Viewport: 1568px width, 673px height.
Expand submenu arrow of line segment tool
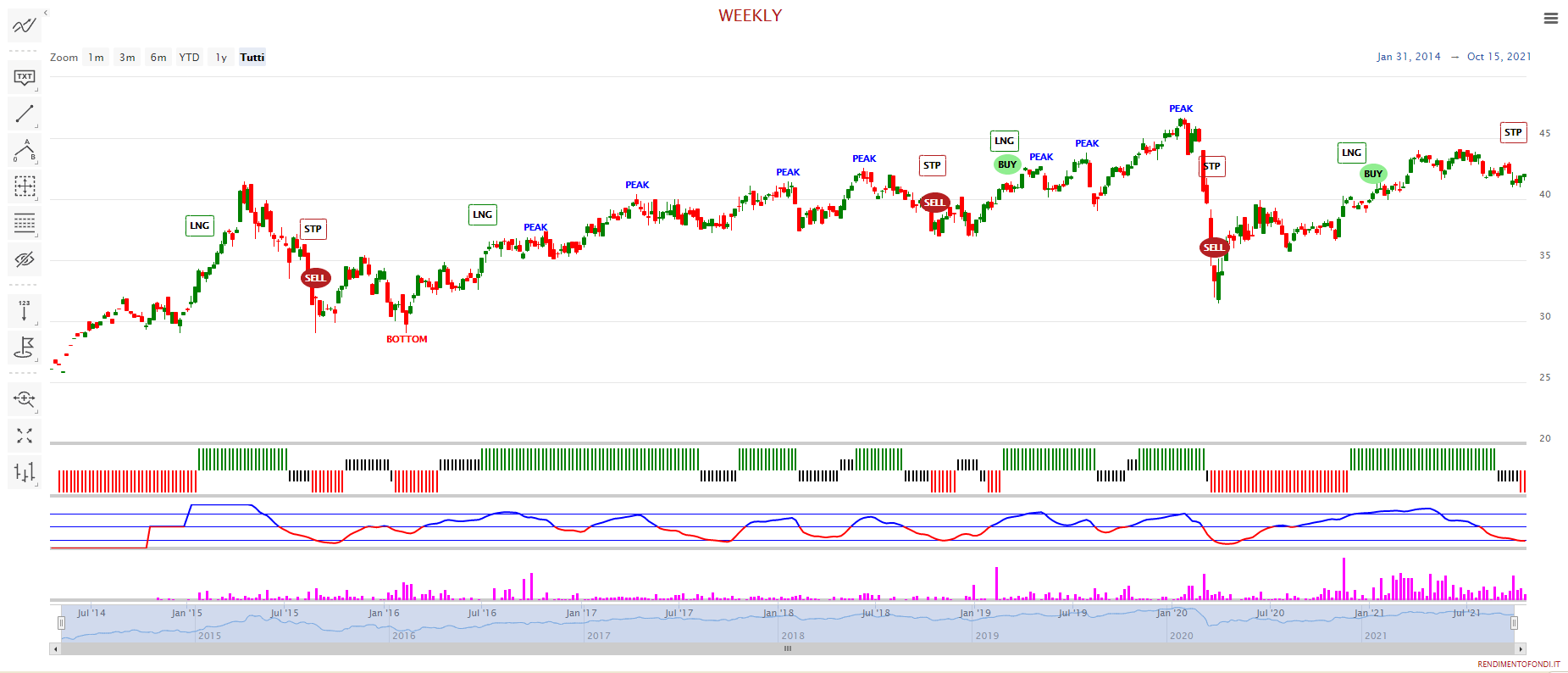(x=36, y=126)
